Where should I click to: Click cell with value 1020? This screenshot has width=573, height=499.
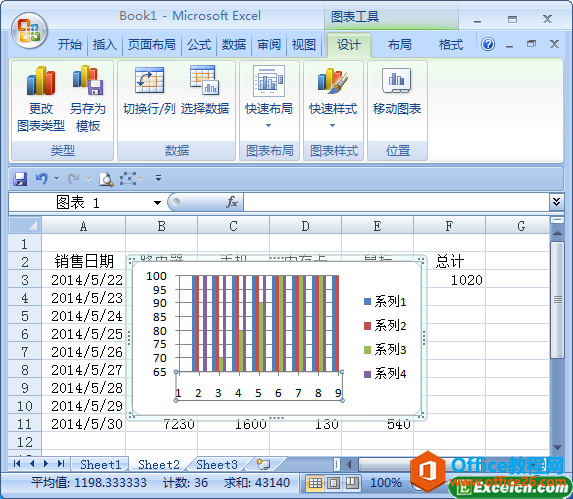[x=449, y=280]
